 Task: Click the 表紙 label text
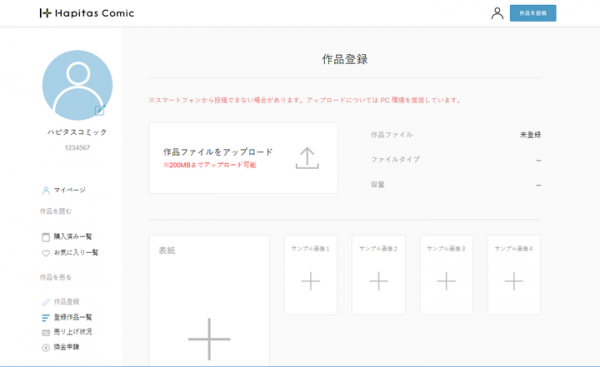167,251
